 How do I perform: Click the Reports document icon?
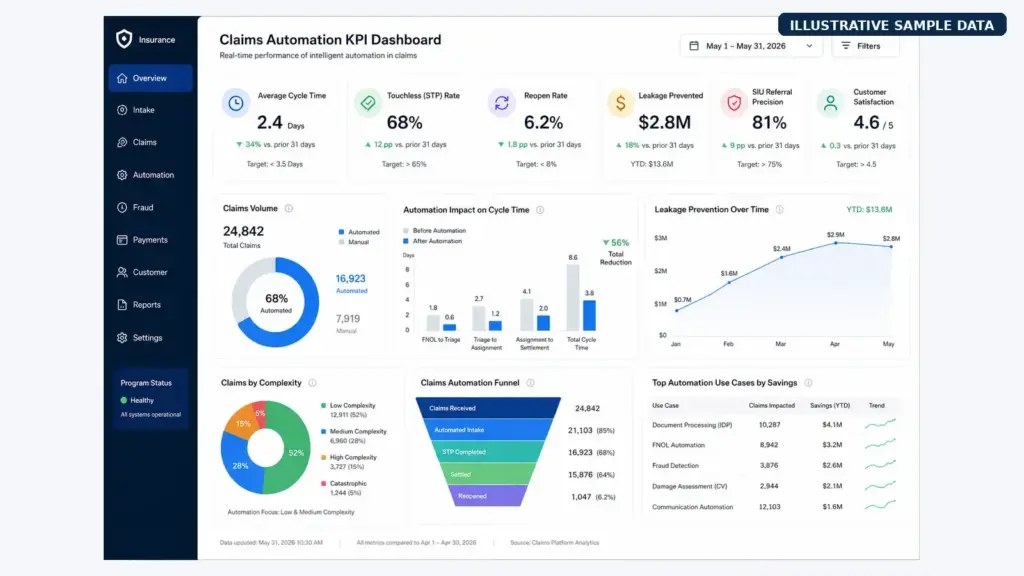tap(122, 305)
